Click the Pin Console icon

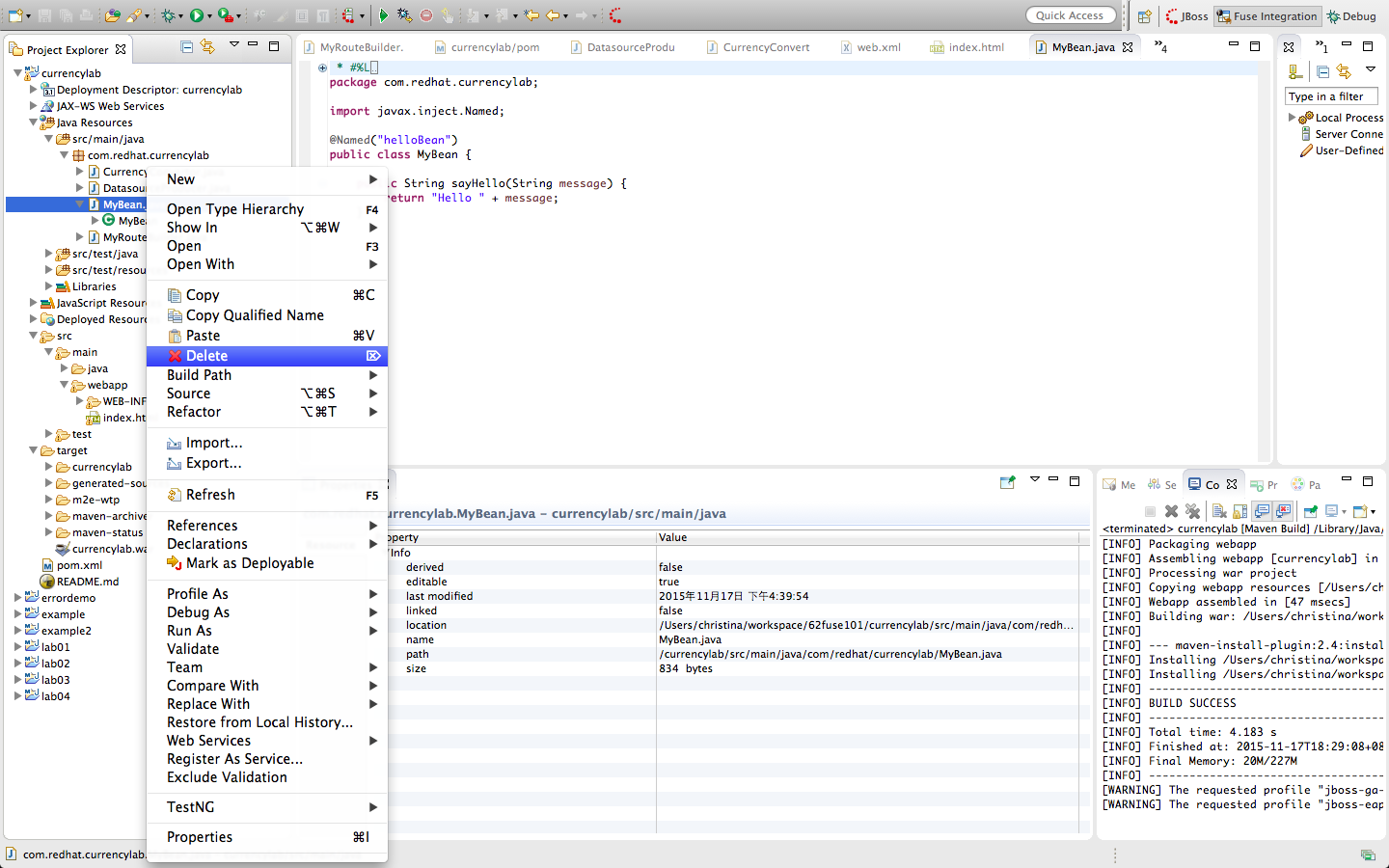1311,511
